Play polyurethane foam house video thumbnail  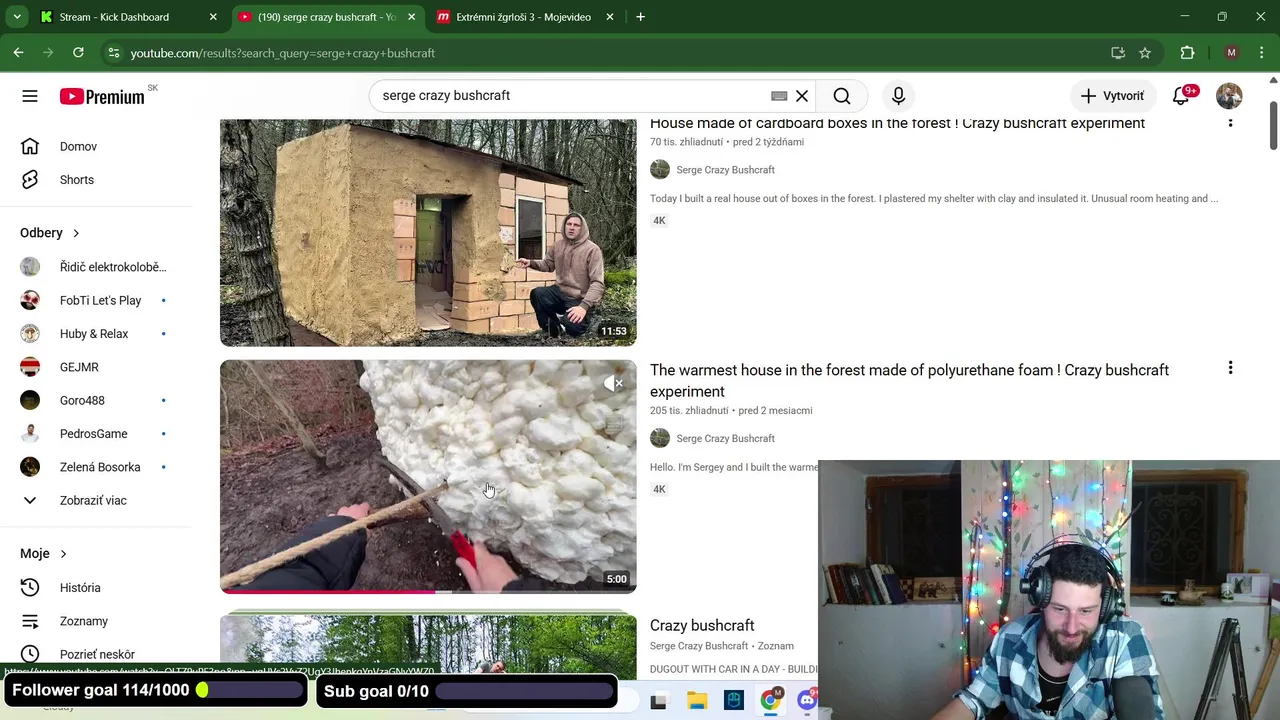point(428,476)
